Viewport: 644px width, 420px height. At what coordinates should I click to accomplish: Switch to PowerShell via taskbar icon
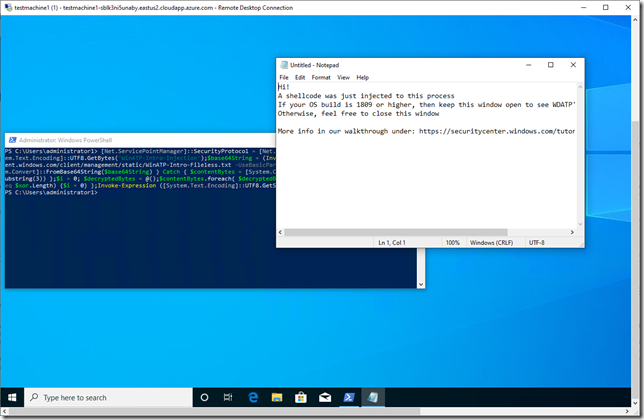pyautogui.click(x=349, y=397)
